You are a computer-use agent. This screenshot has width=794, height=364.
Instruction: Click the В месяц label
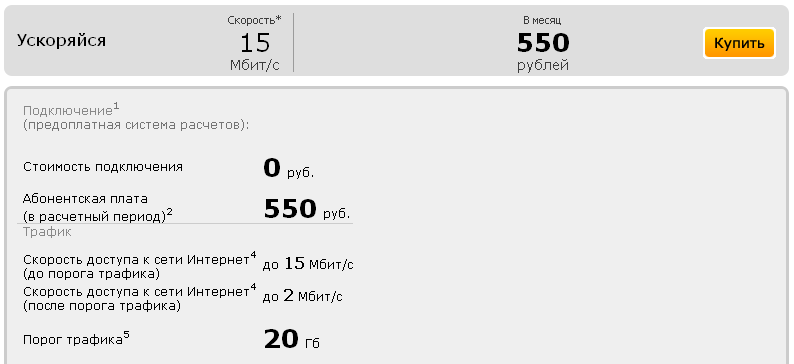coord(542,20)
